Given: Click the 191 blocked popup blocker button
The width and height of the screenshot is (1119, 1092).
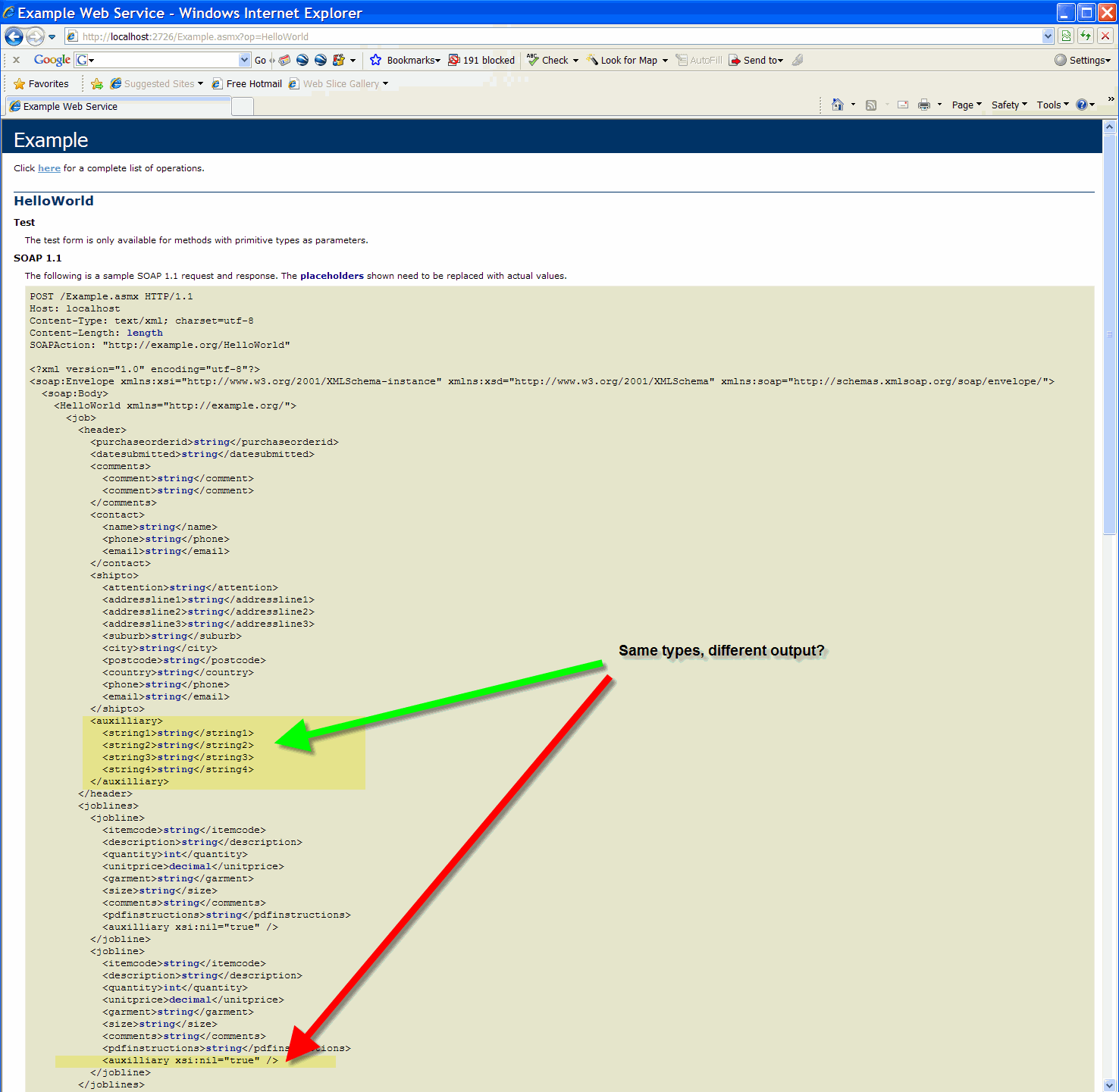Looking at the screenshot, I should (481, 61).
